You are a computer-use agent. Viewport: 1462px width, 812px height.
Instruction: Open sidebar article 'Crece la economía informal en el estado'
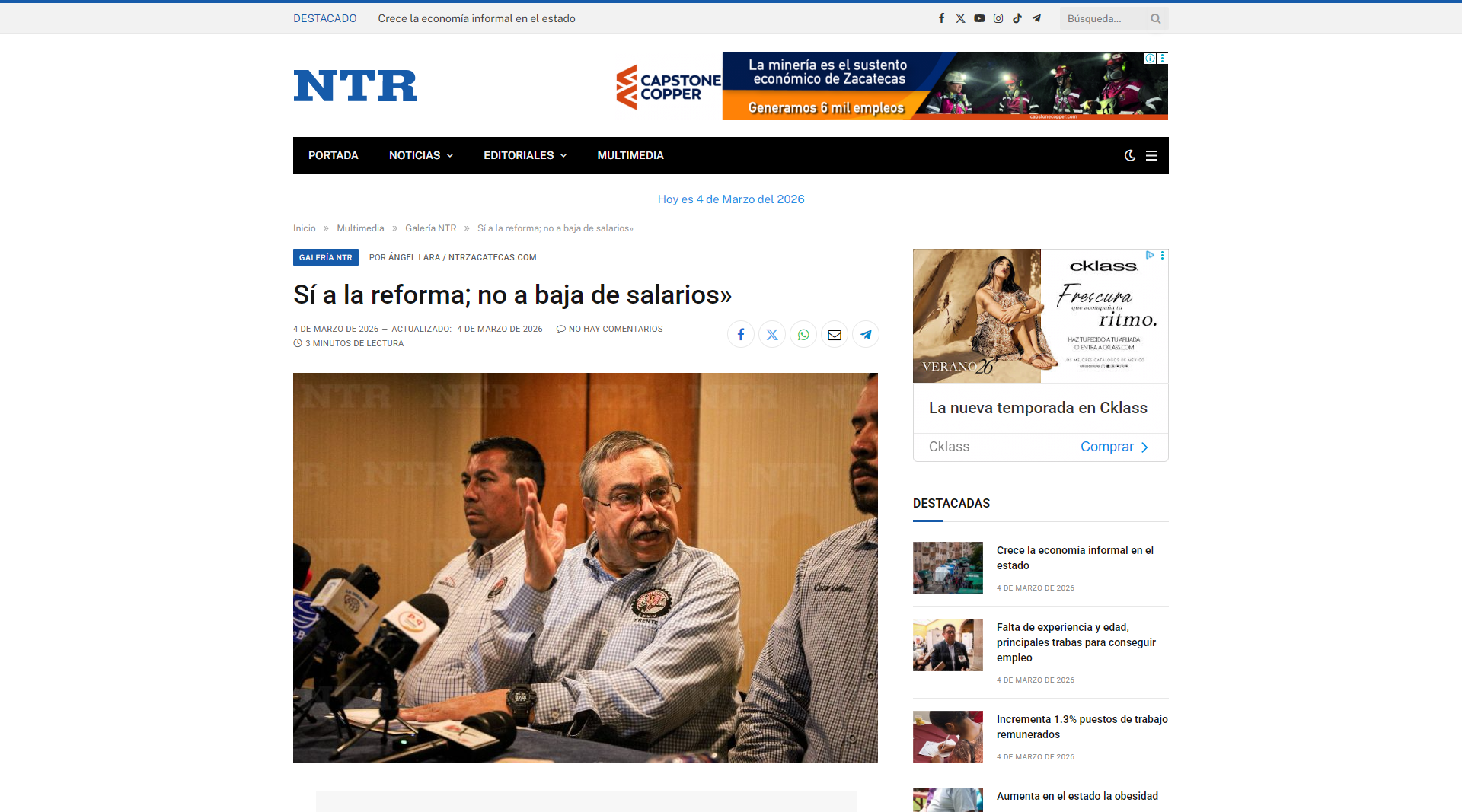point(1075,558)
